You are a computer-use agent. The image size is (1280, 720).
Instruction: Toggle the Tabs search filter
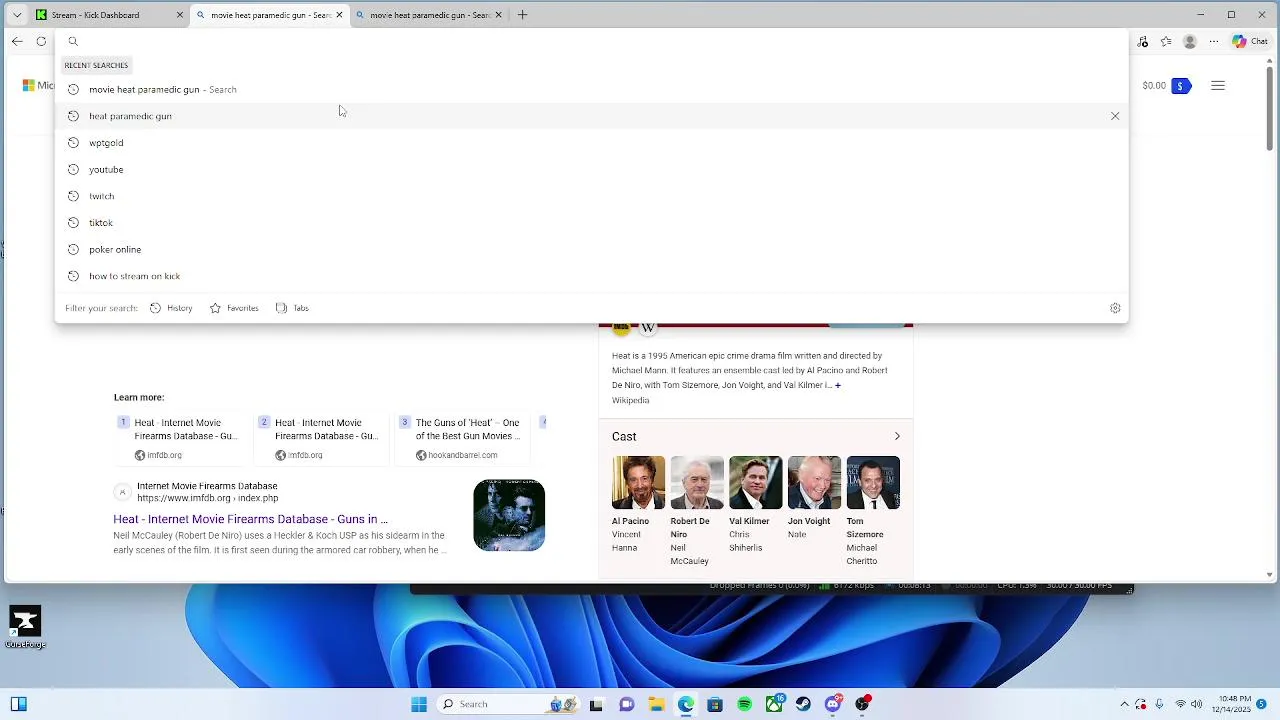tap(292, 308)
